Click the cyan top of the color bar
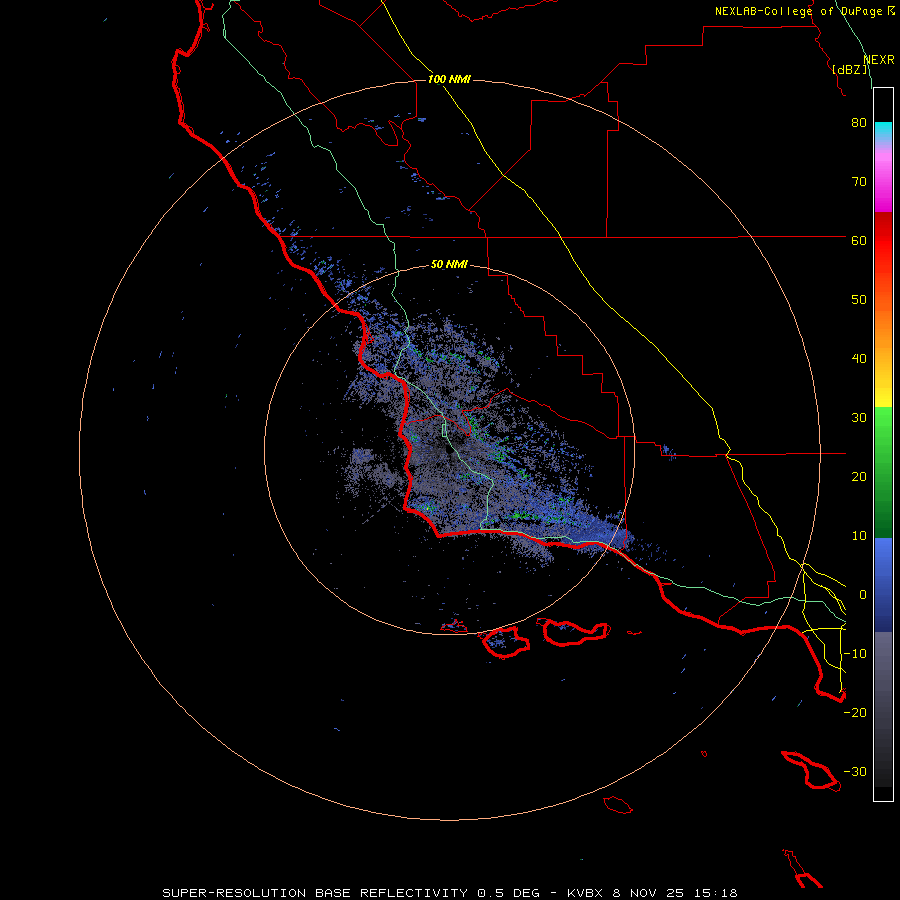Viewport: 900px width, 900px height. pos(883,131)
